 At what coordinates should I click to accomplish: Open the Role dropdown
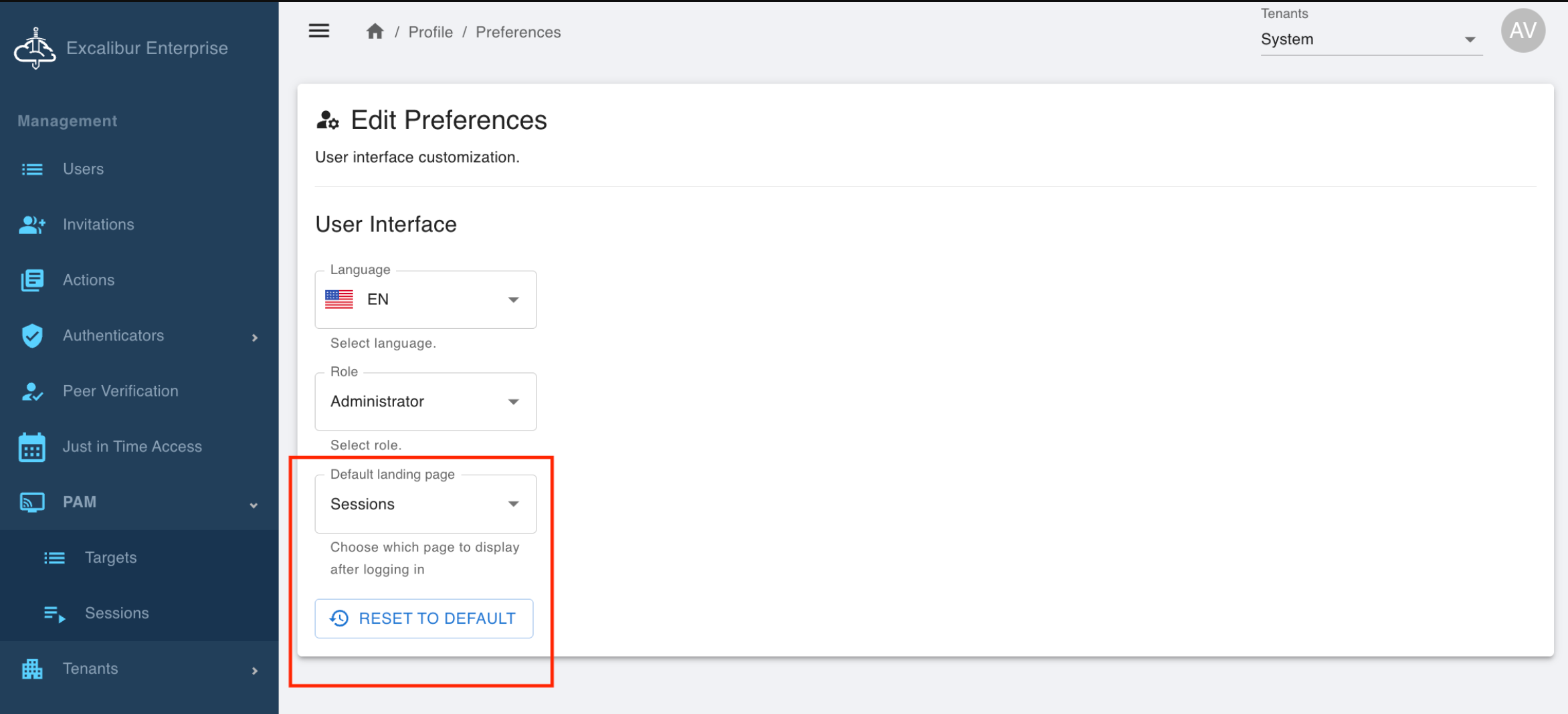pos(425,402)
